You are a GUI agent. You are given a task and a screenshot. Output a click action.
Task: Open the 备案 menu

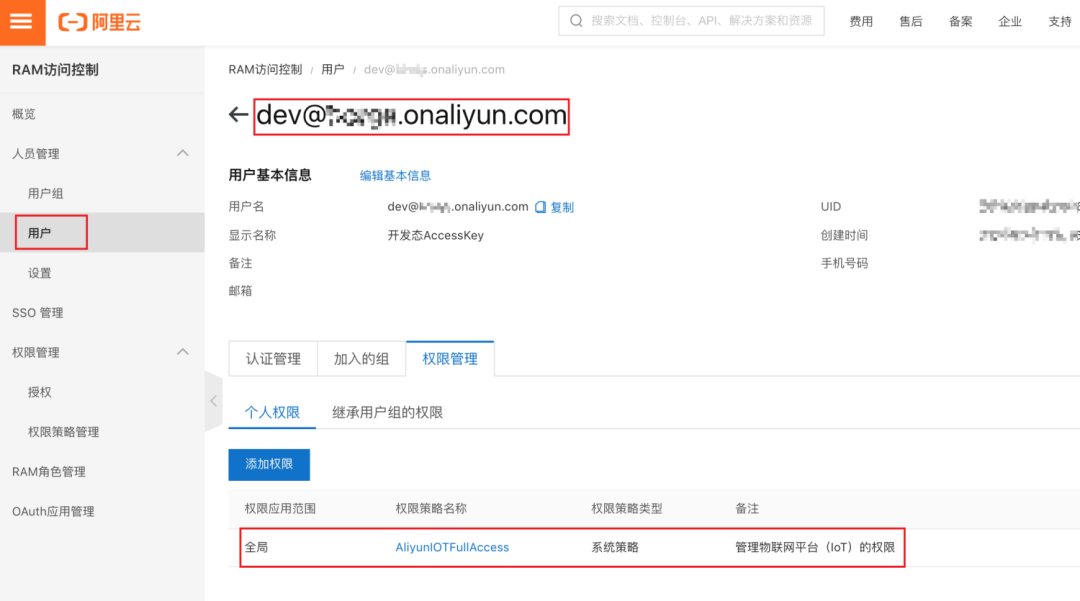pyautogui.click(x=960, y=21)
